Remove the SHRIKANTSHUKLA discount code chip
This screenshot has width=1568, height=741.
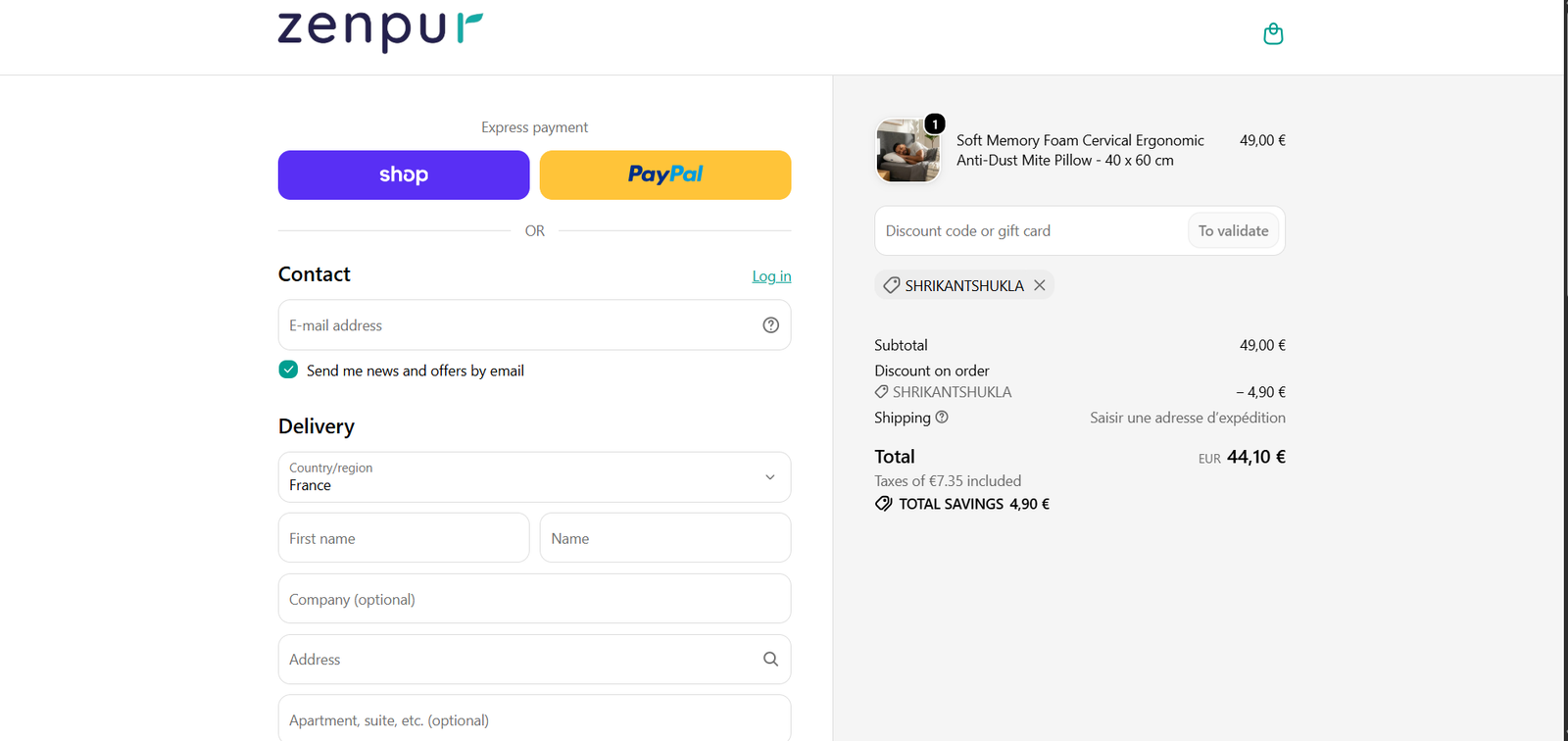coord(1040,285)
